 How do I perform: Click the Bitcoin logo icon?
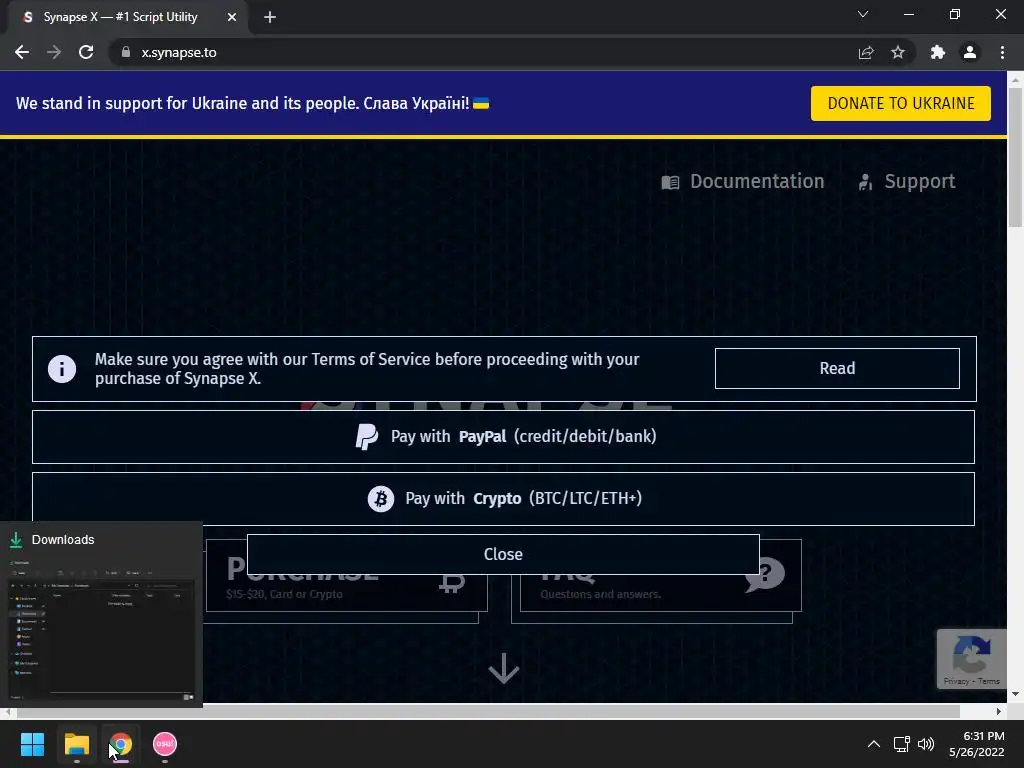[x=381, y=499]
